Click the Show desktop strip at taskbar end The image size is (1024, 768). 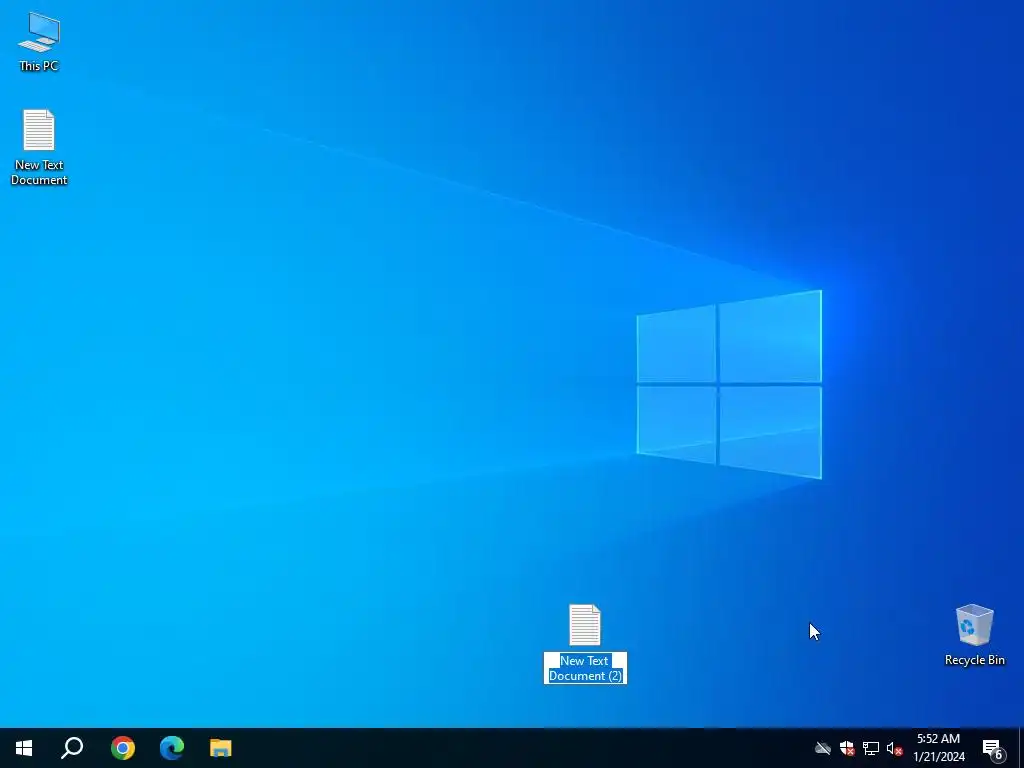pyautogui.click(x=1021, y=748)
